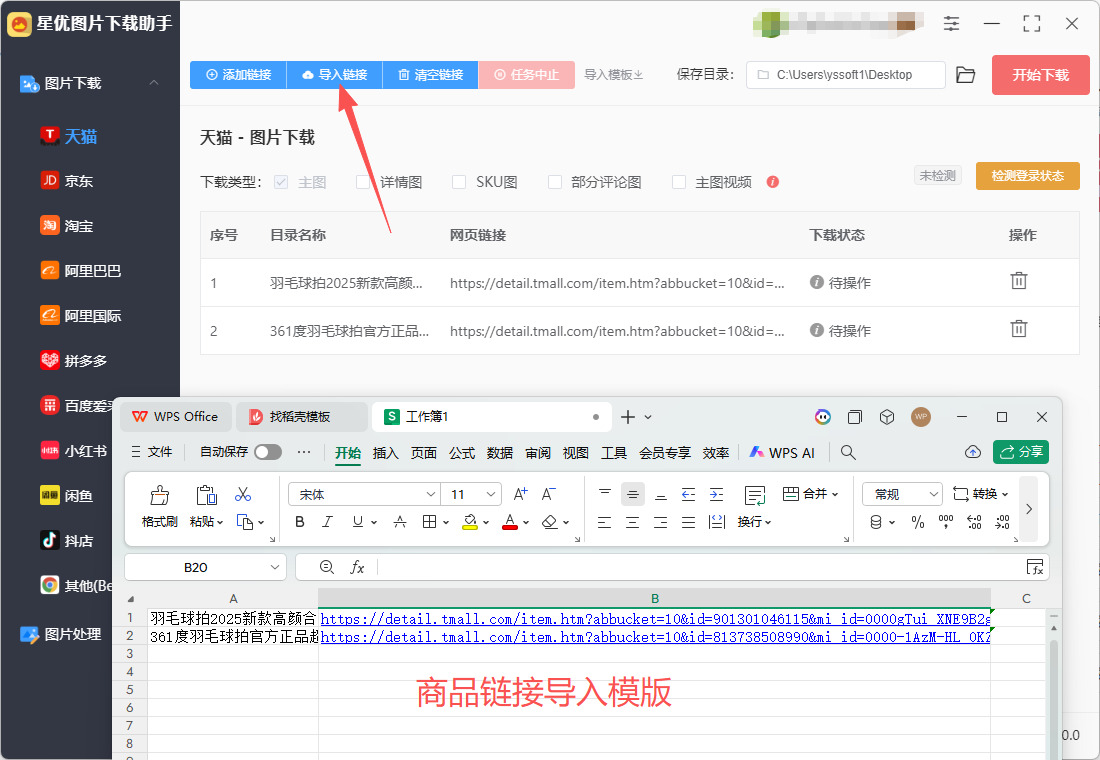
Task: Toggle italic formatting
Action: pyautogui.click(x=328, y=522)
